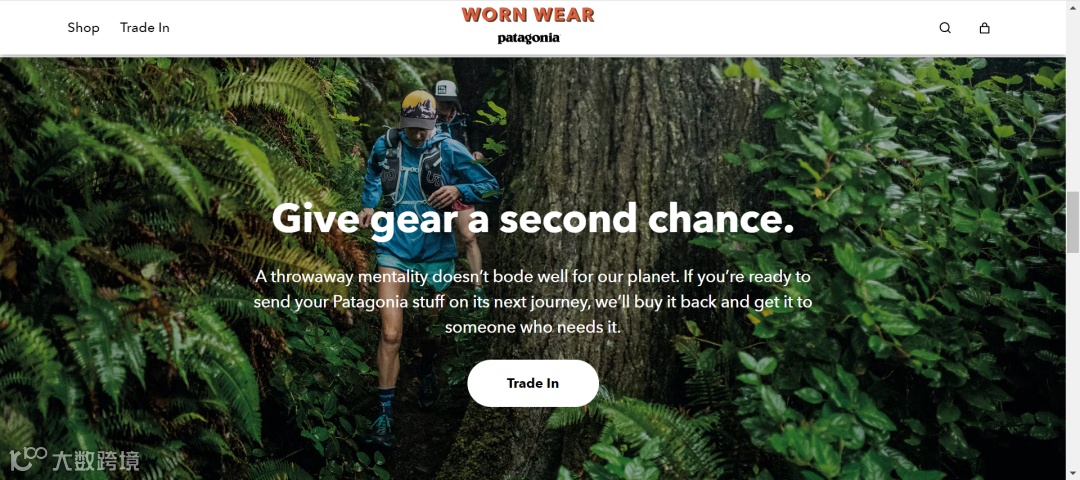This screenshot has height=480, width=1080.
Task: Open the Shop menu in header
Action: click(83, 28)
